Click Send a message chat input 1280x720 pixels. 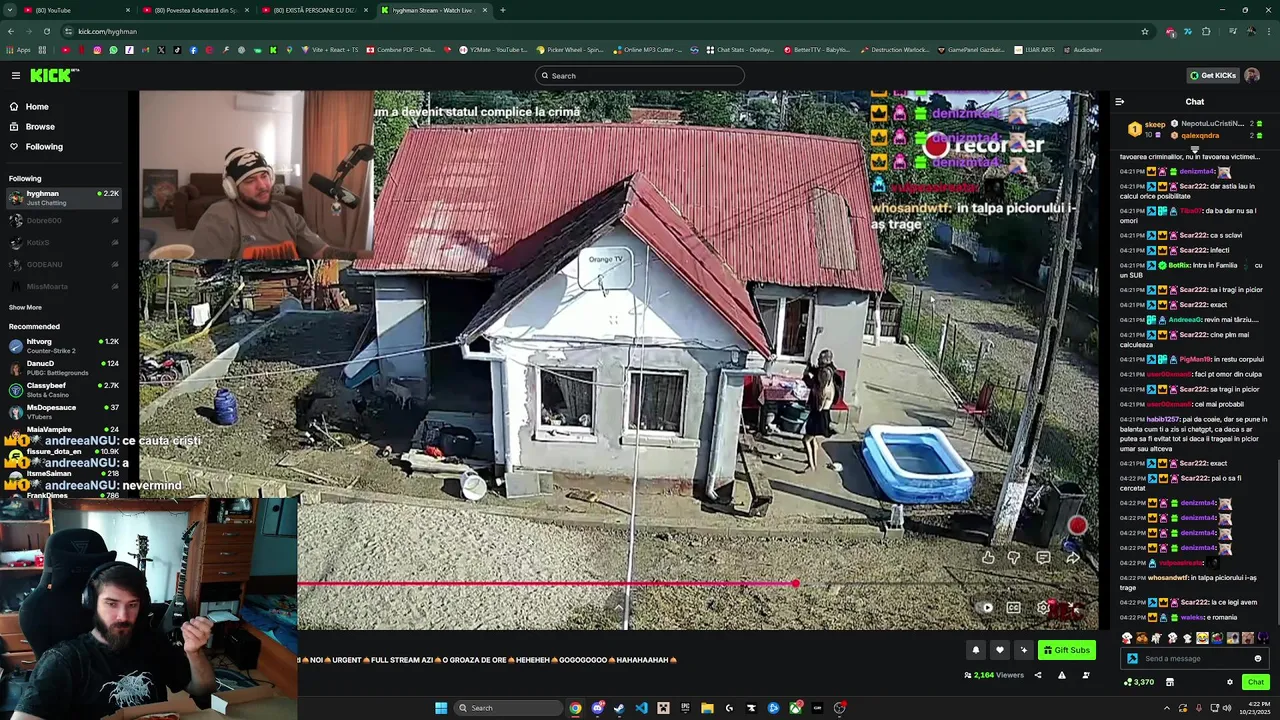tap(1196, 658)
